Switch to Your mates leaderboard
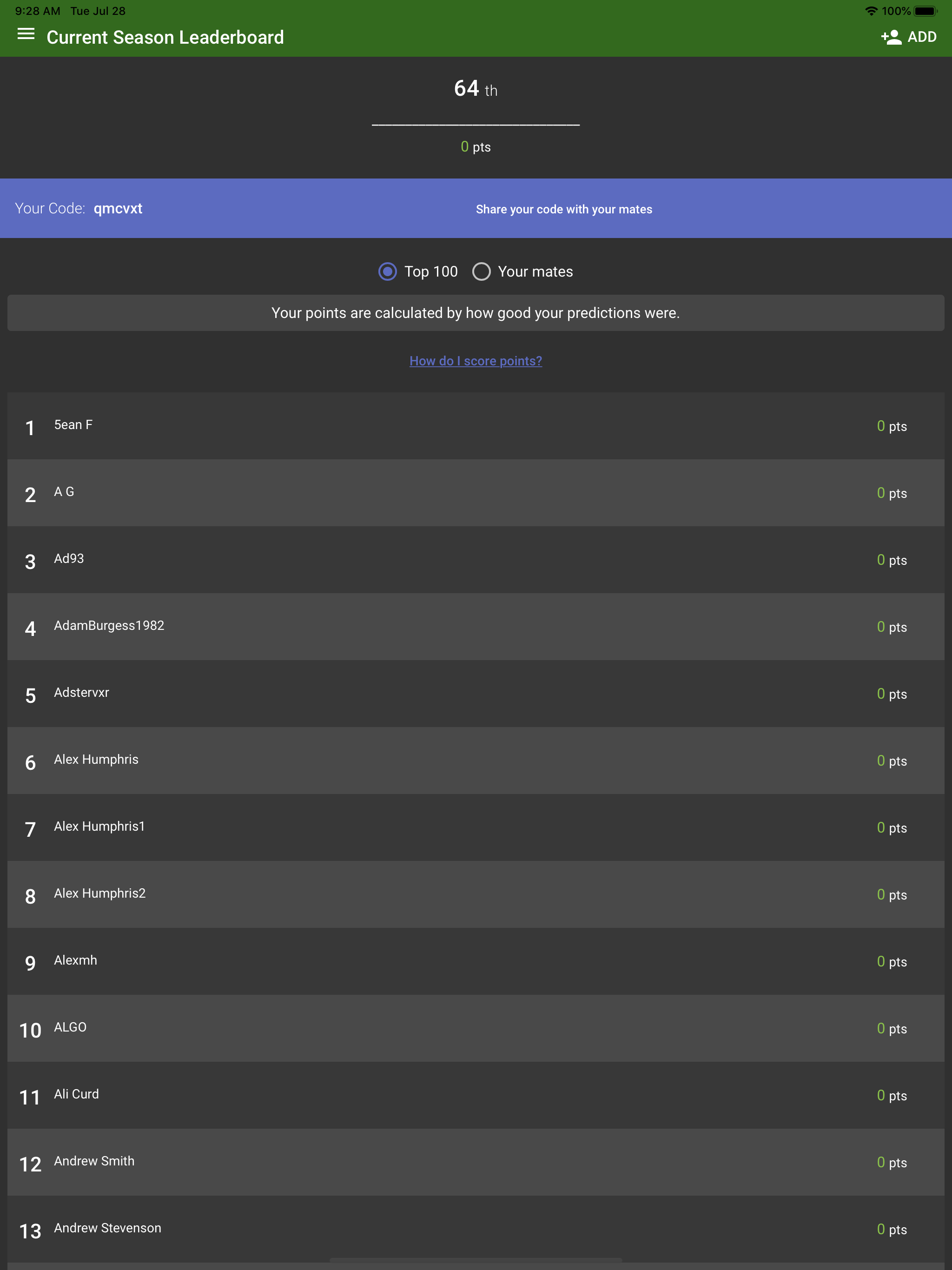This screenshot has height=1270, width=952. [x=481, y=271]
